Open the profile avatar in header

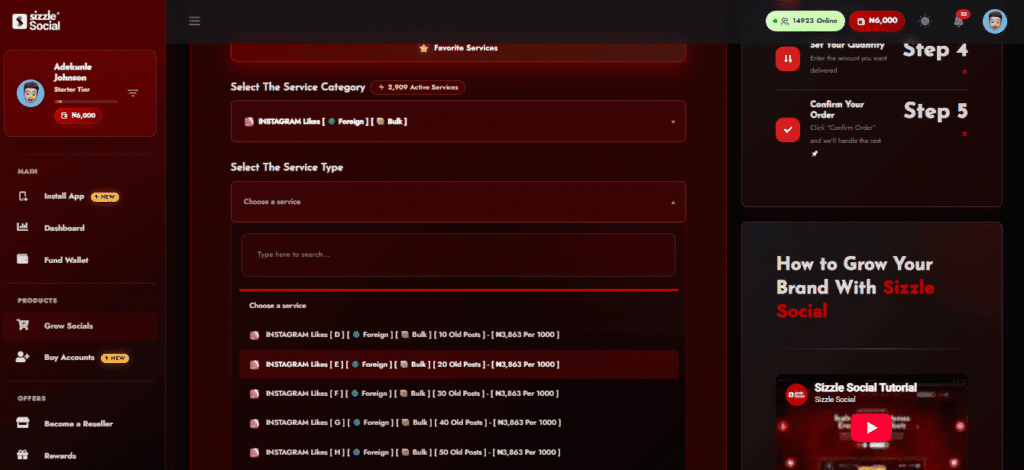click(x=995, y=21)
